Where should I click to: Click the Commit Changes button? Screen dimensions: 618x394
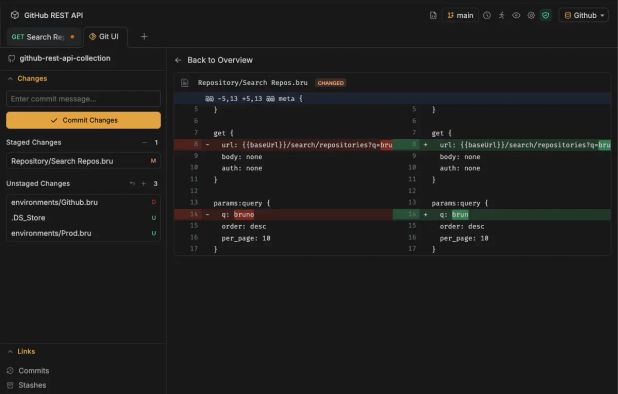pyautogui.click(x=83, y=120)
